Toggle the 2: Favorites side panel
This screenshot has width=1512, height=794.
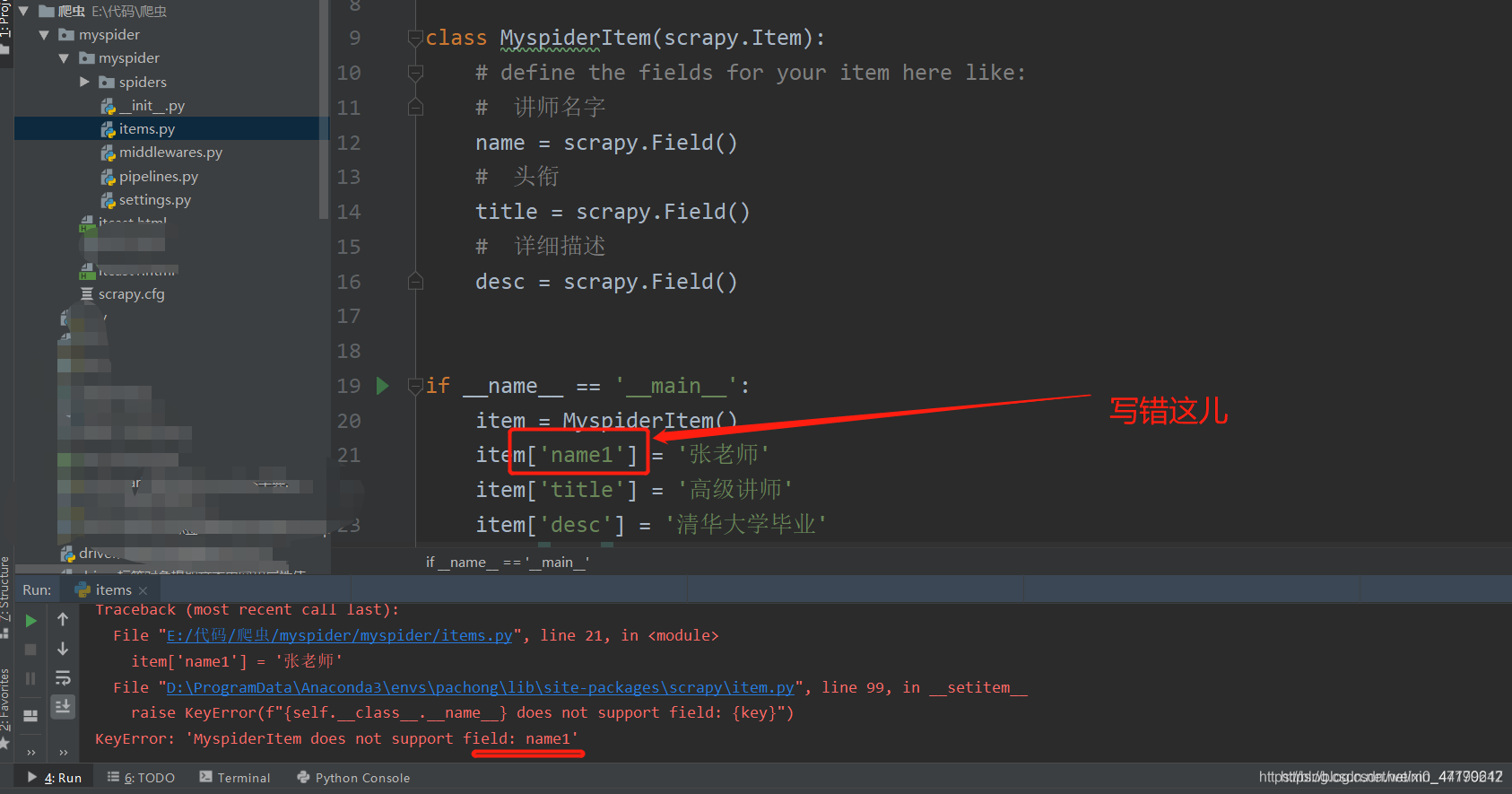click(5, 709)
